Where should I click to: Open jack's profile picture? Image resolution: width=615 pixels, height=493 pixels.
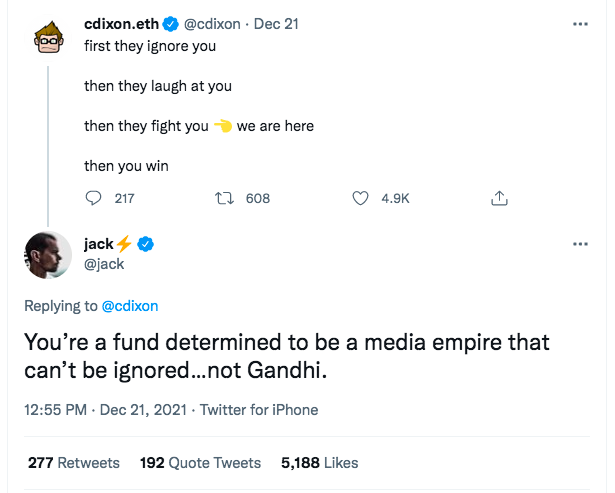[x=48, y=257]
